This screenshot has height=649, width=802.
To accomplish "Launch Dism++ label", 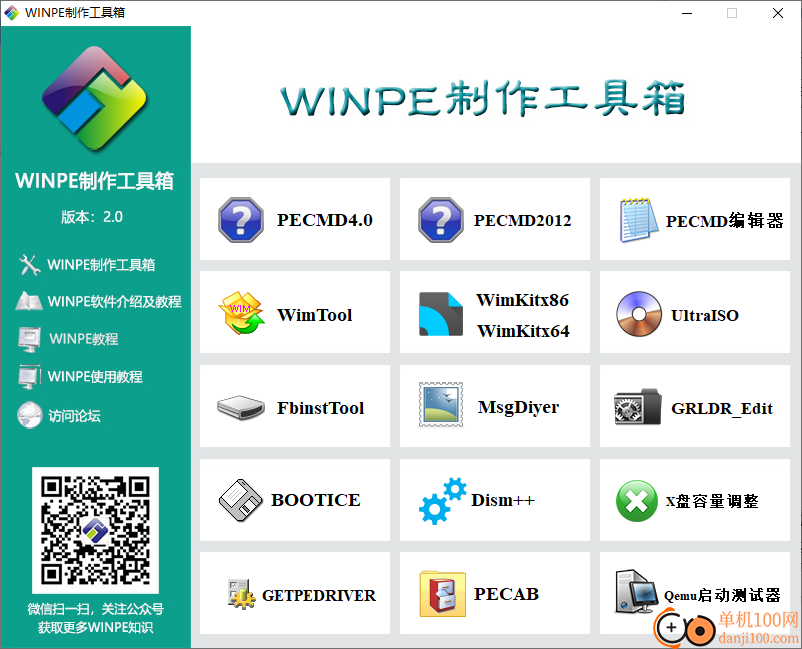I will [503, 500].
